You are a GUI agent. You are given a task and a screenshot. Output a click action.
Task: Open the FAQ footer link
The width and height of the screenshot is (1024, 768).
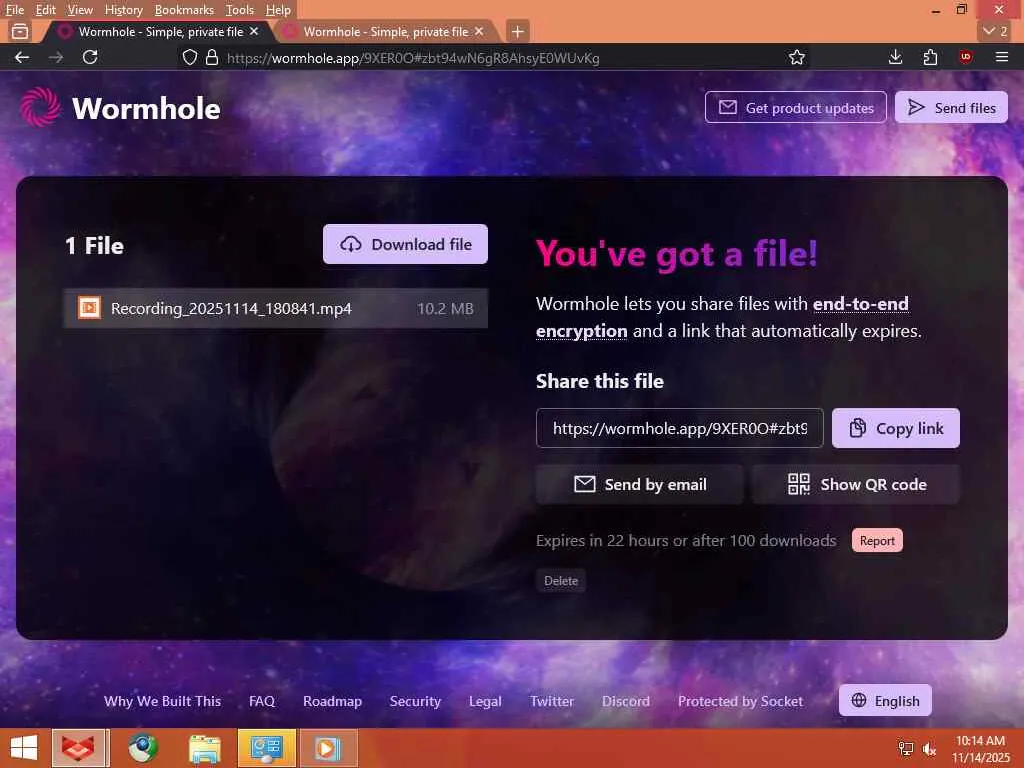[262, 701]
